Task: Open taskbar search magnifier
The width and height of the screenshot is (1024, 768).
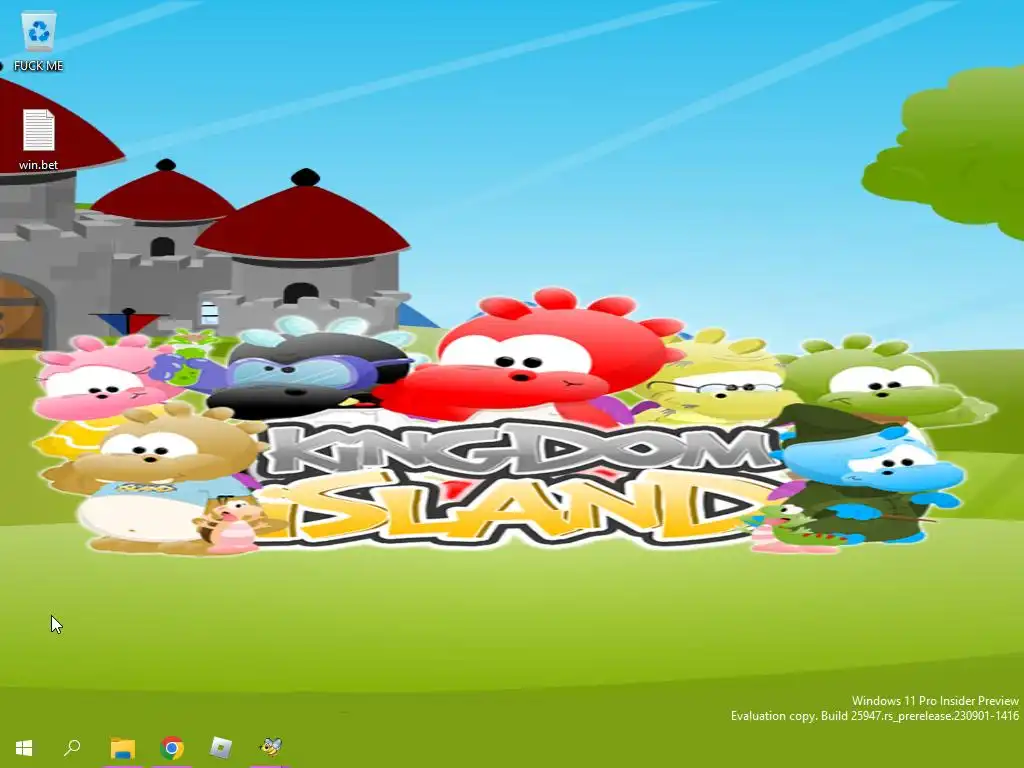Action: (x=72, y=747)
